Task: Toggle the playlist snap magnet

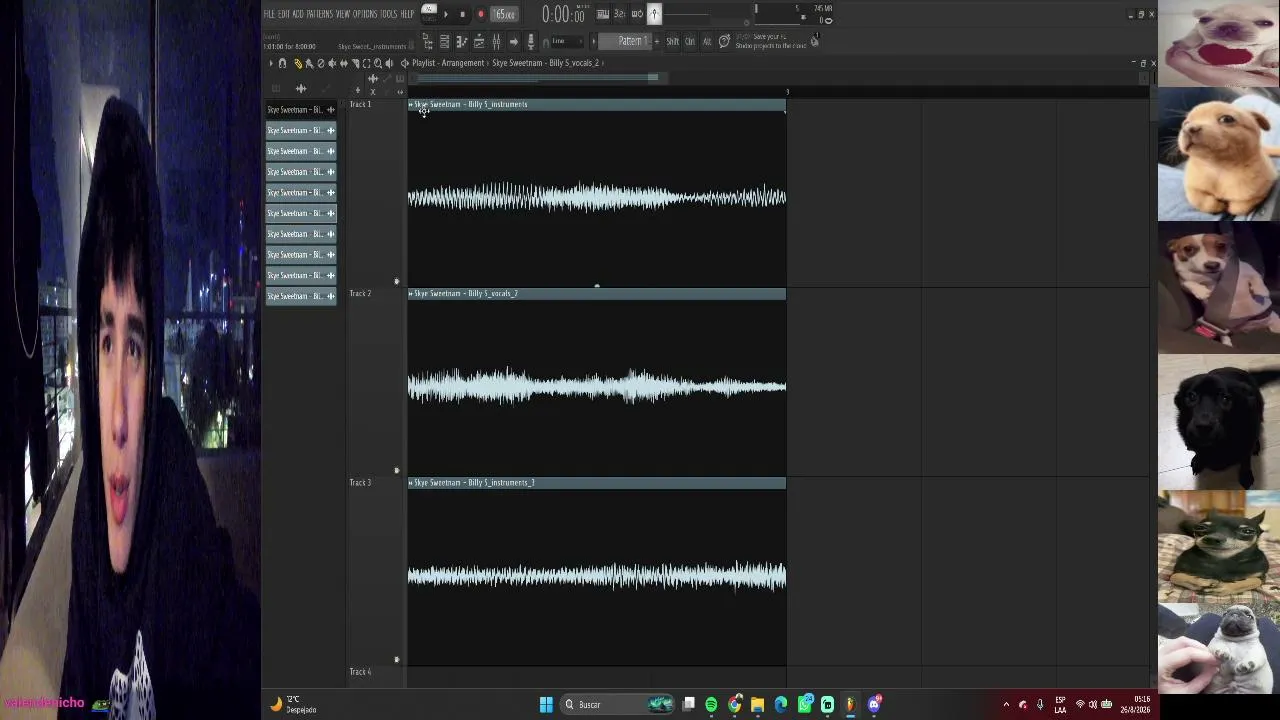Action: (x=283, y=63)
